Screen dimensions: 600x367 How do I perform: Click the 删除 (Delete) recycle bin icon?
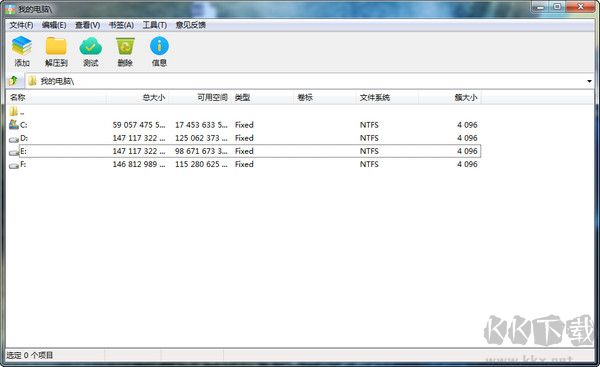click(x=125, y=47)
